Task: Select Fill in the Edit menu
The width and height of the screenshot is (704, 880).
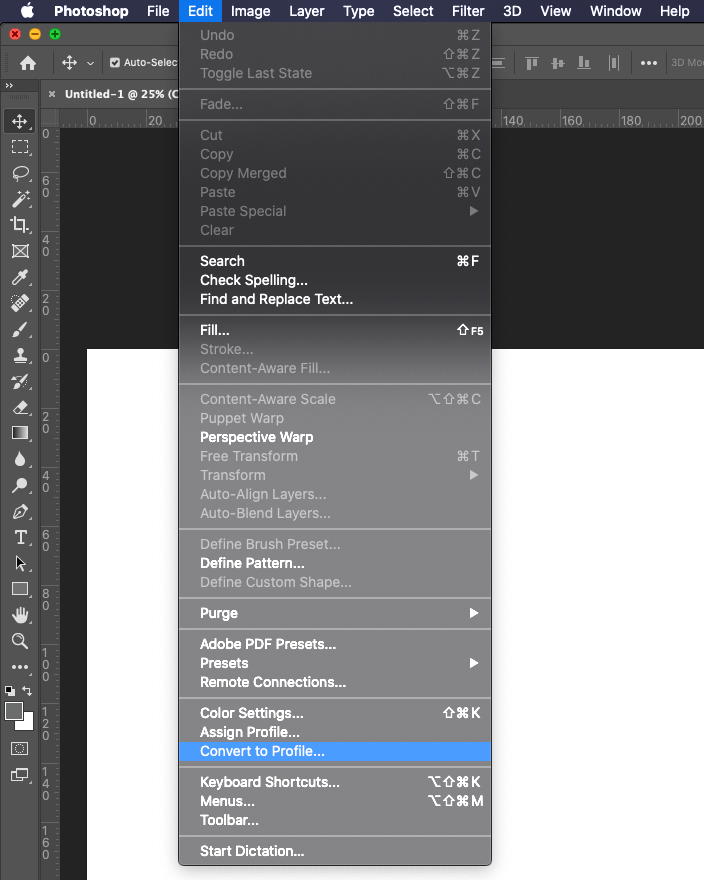Action: [335, 330]
